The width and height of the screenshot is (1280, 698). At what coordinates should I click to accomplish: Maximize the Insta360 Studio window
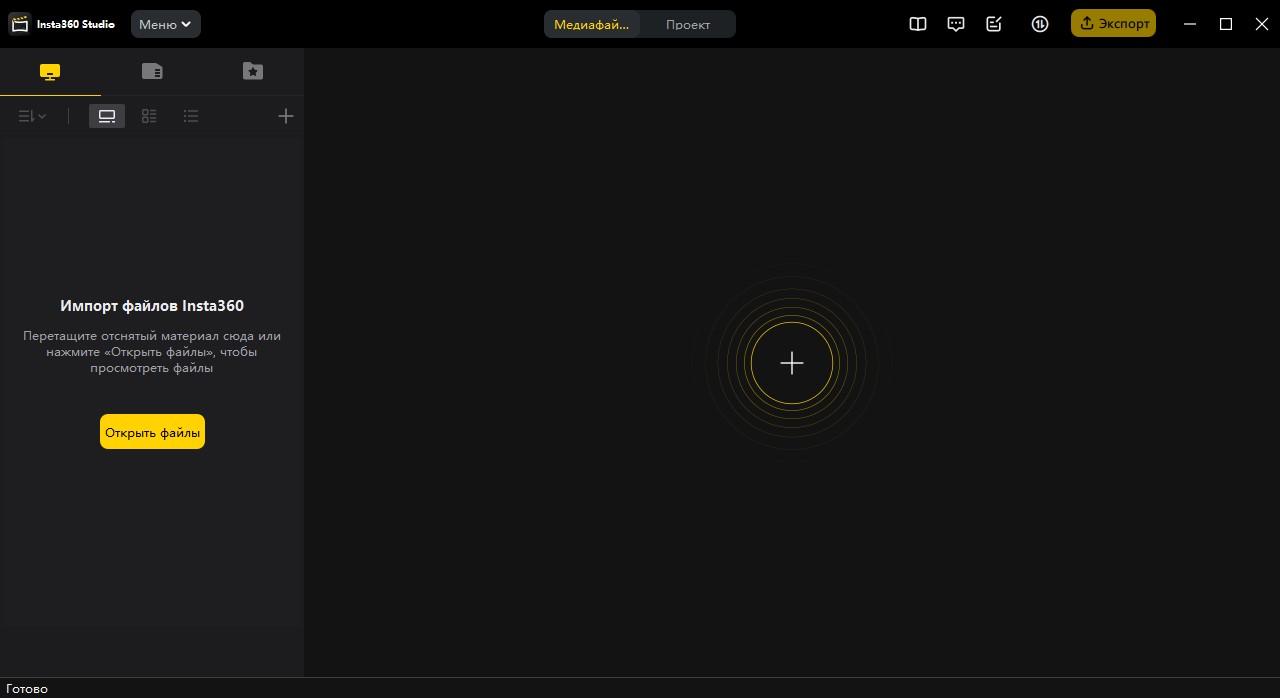[x=1226, y=24]
